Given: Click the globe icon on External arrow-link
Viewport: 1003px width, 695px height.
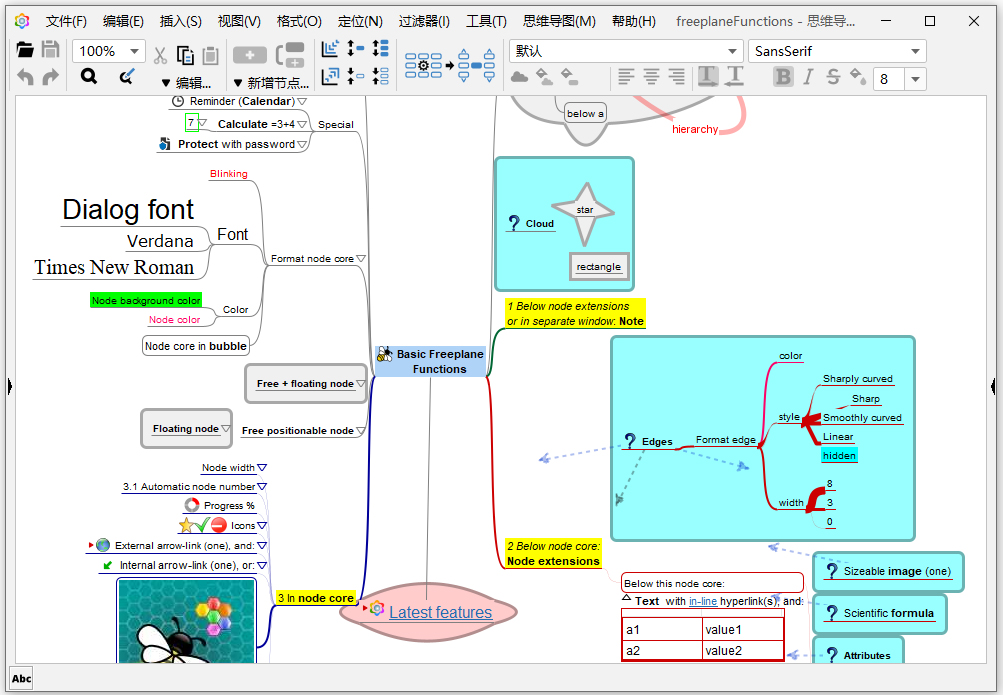Looking at the screenshot, I should tap(103, 545).
